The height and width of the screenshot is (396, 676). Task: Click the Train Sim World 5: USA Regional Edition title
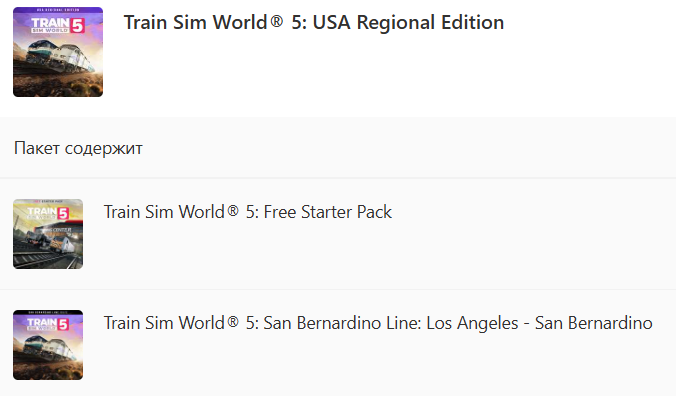pyautogui.click(x=314, y=22)
